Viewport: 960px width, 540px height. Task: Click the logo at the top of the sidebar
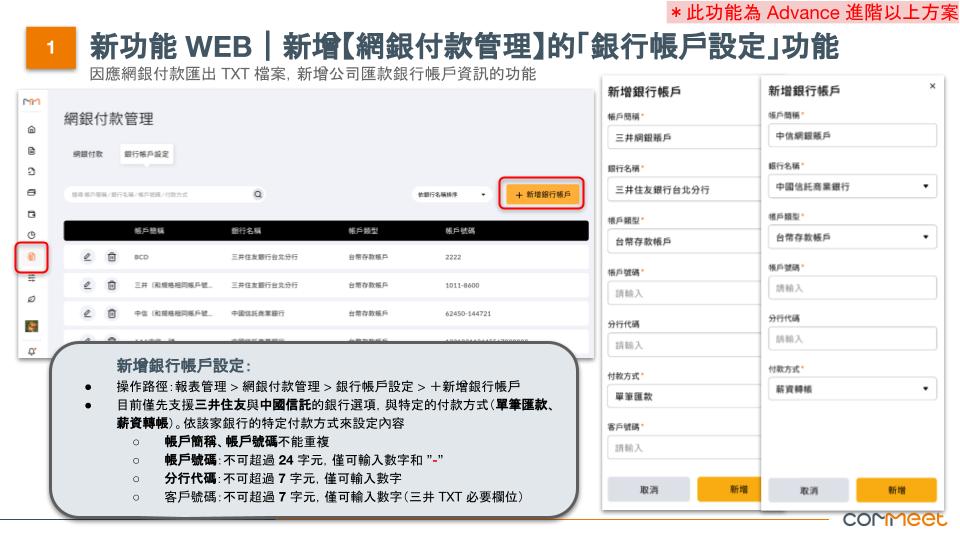(31, 102)
